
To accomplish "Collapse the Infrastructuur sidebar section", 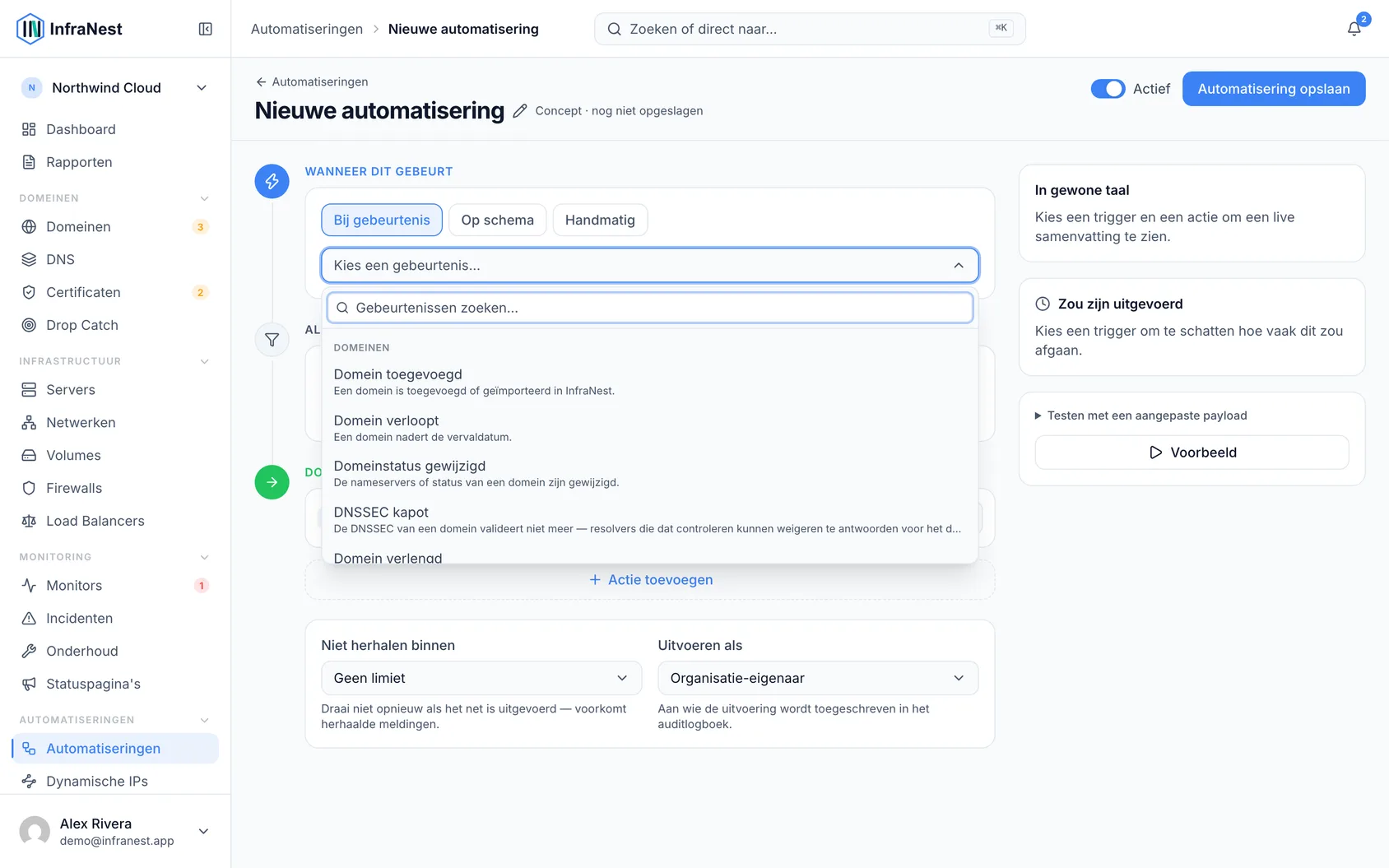I will 205,361.
